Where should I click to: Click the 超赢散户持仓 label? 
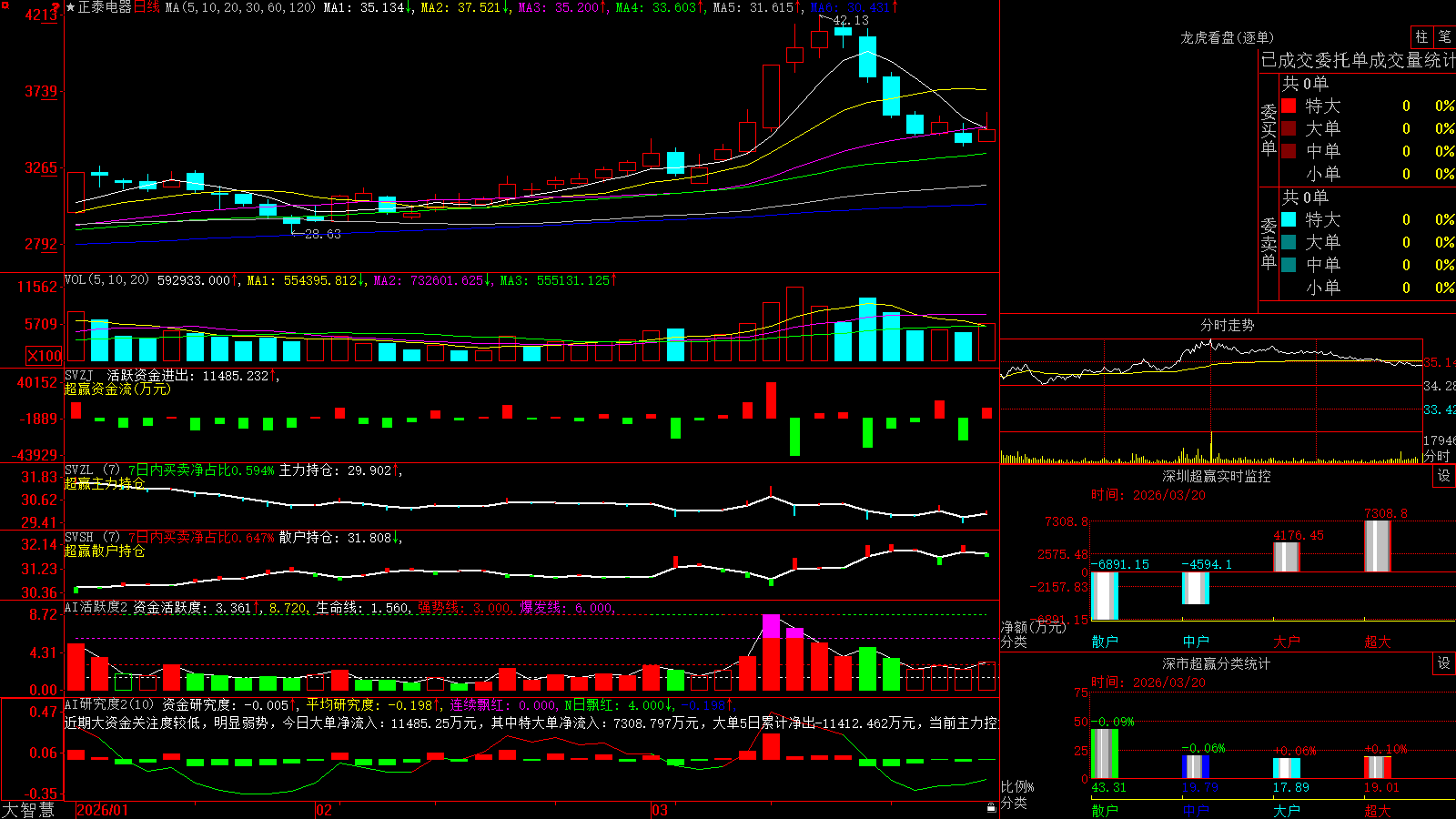click(104, 551)
